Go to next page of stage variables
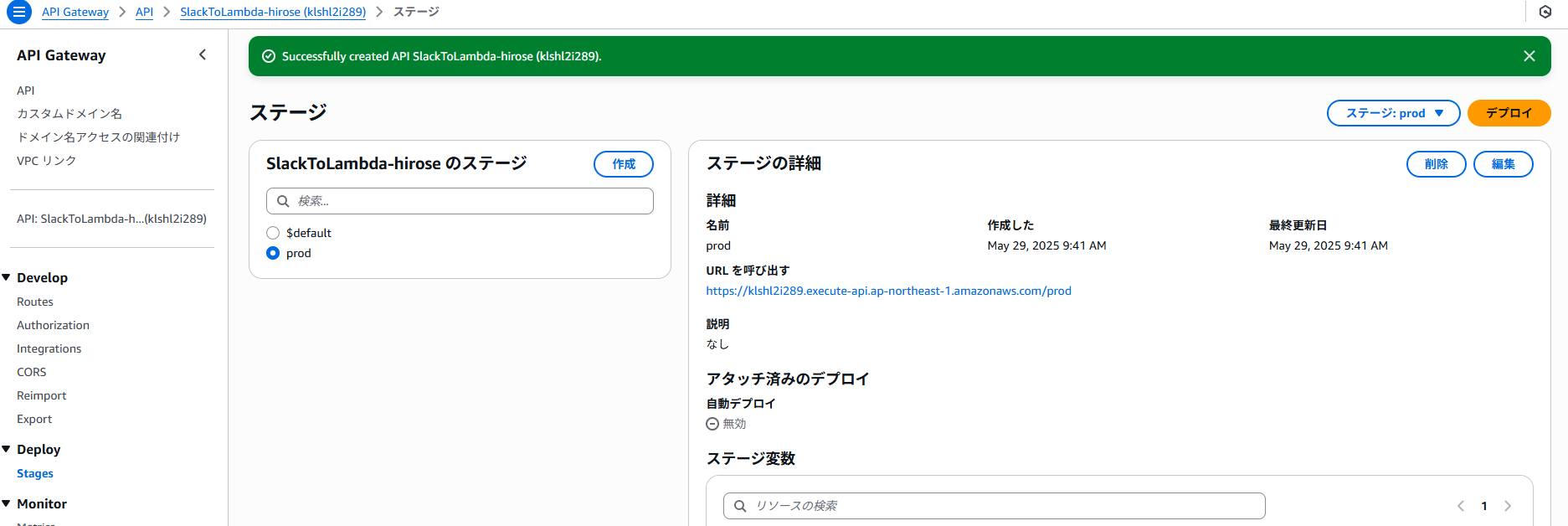Screen dimensions: 1568x526 (1508, 506)
